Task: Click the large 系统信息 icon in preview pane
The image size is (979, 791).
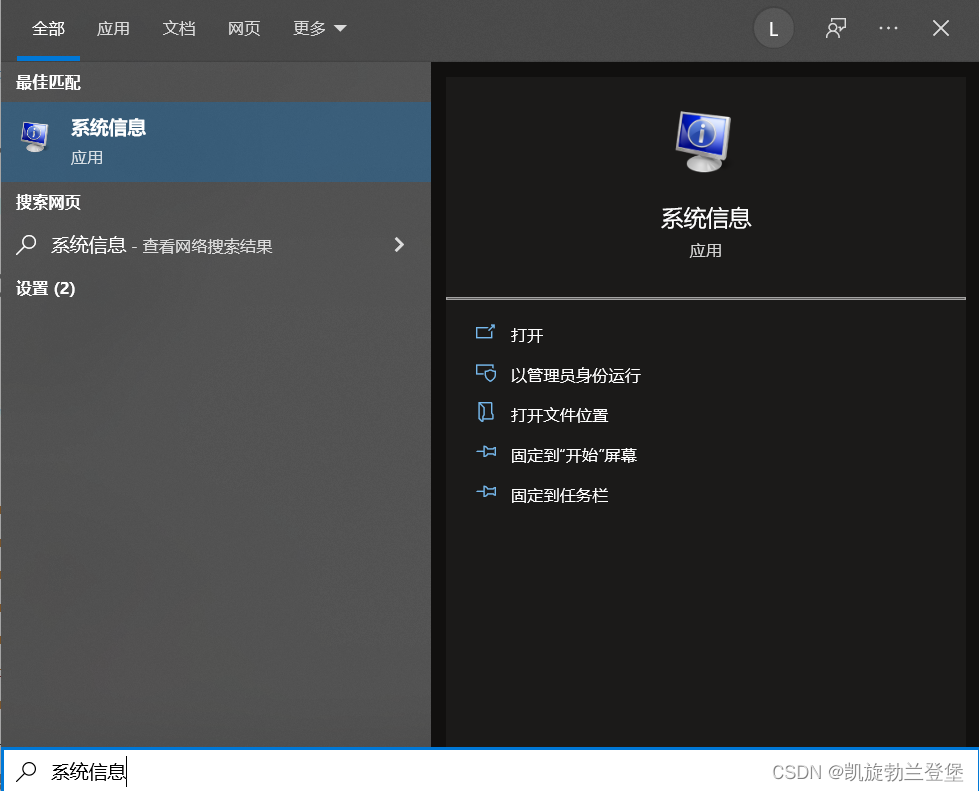Action: click(x=704, y=141)
